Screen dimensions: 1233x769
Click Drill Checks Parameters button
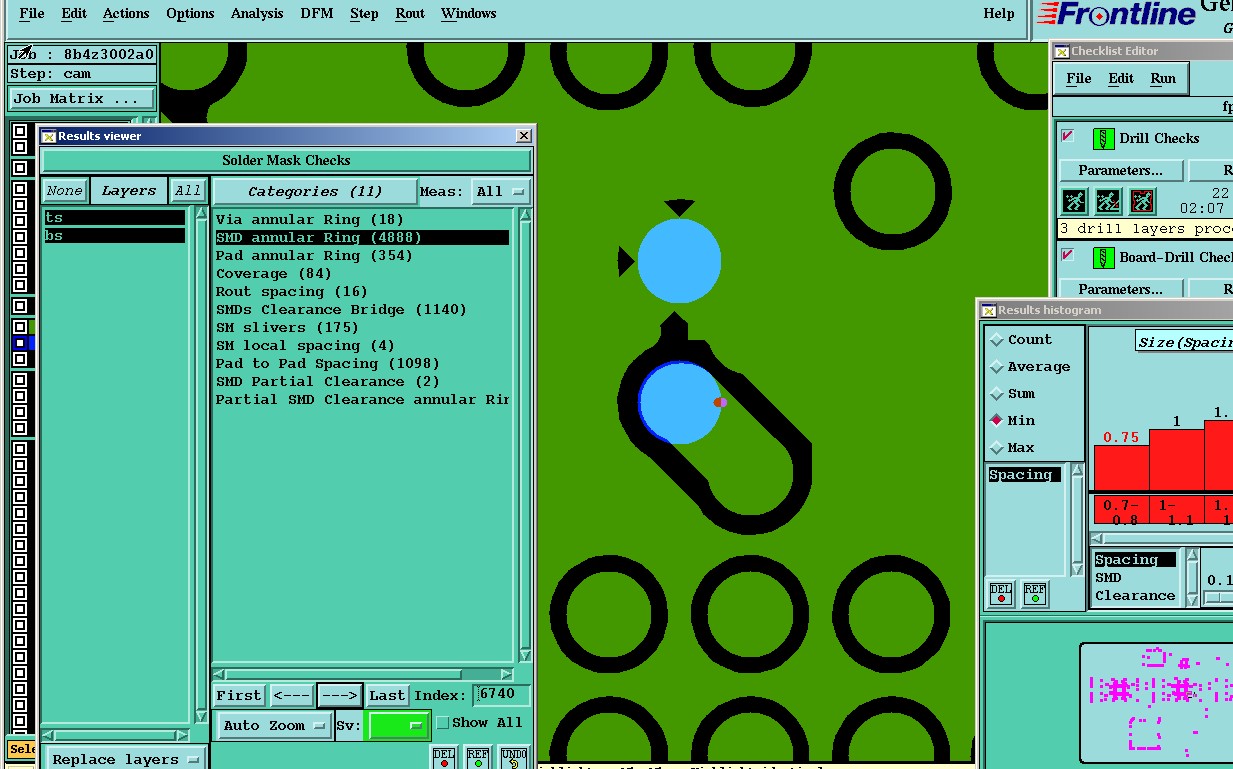(1120, 171)
